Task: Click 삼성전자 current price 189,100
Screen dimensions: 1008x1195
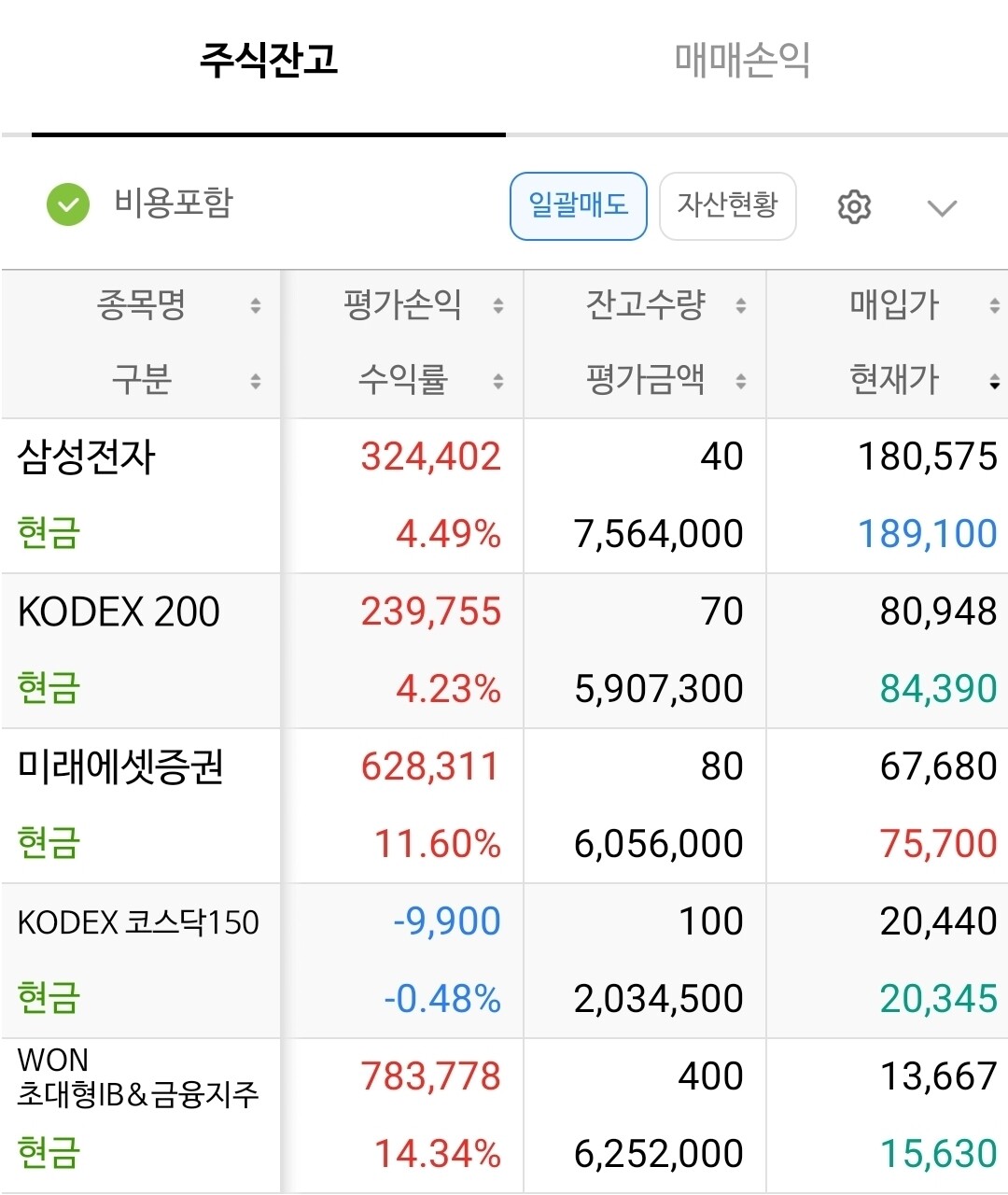Action: point(928,534)
